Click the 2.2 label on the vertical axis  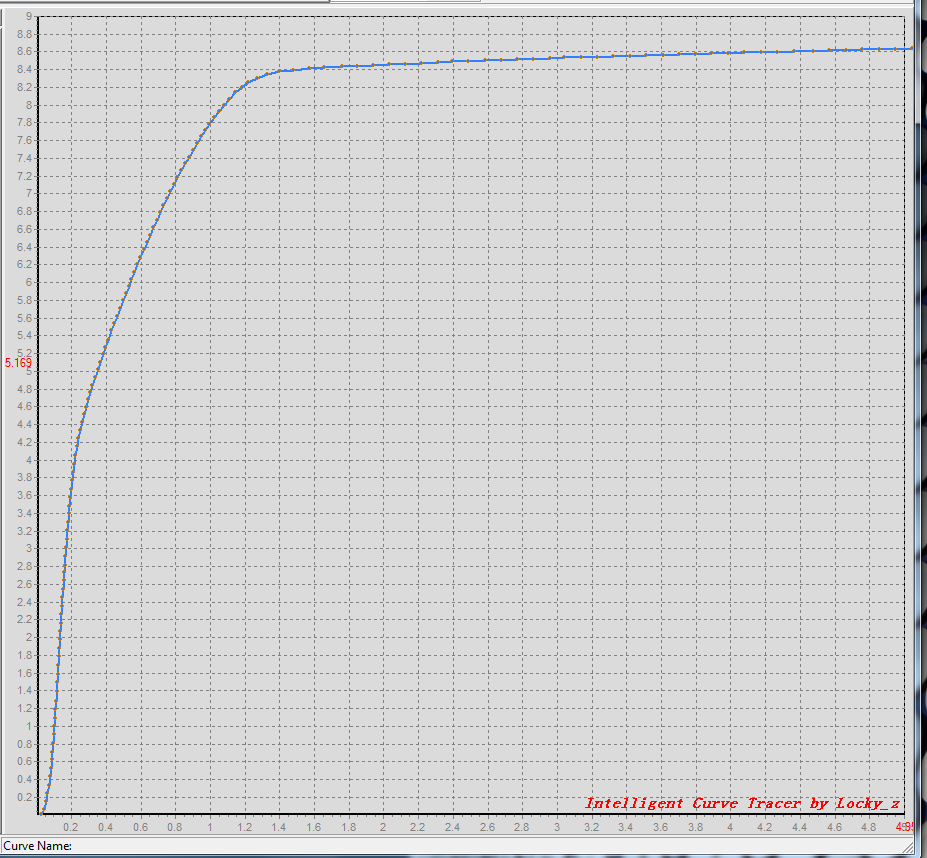pos(24,619)
